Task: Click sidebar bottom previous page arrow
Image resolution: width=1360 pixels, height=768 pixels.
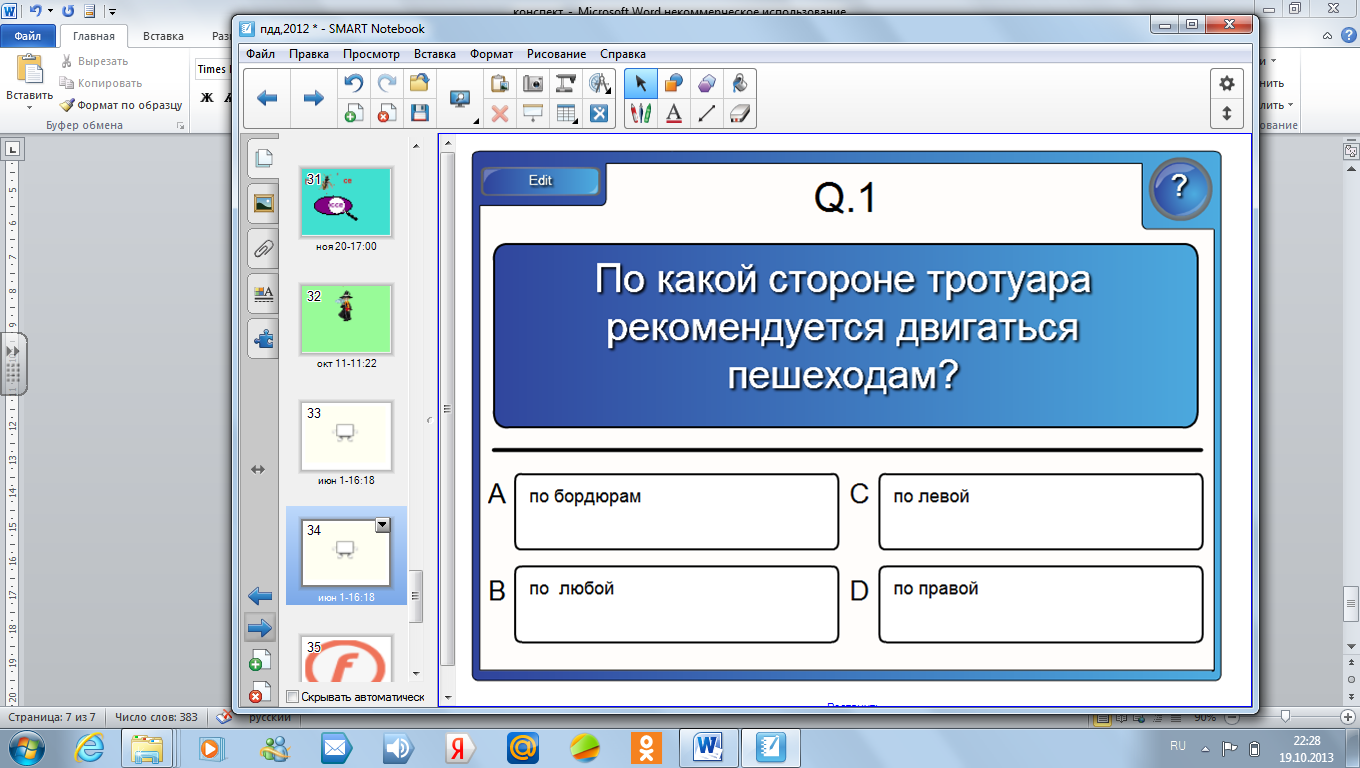Action: pos(260,597)
